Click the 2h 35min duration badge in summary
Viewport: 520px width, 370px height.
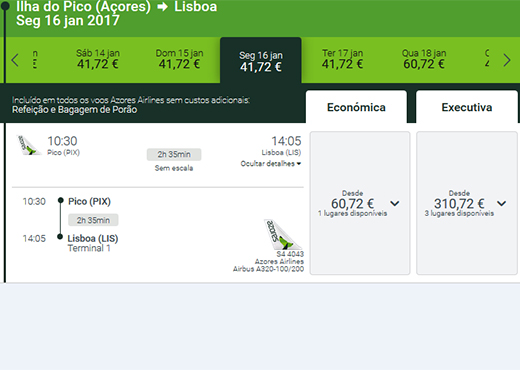(x=174, y=154)
